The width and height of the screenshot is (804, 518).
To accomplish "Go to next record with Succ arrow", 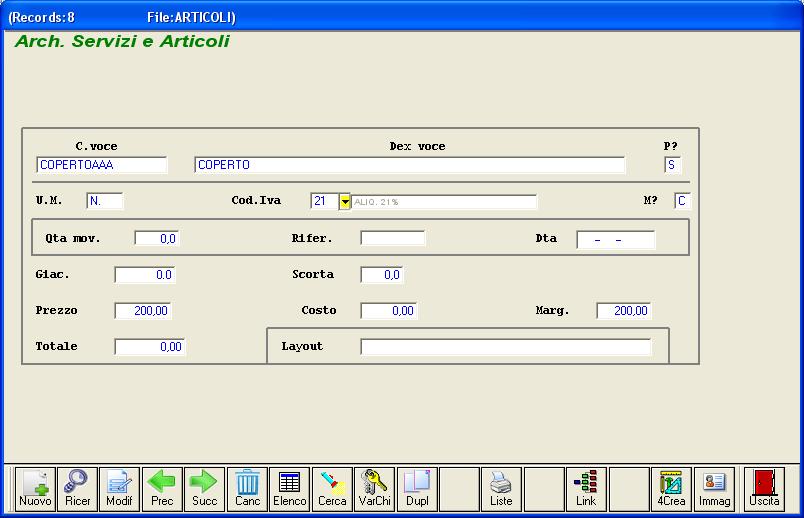I will [205, 489].
